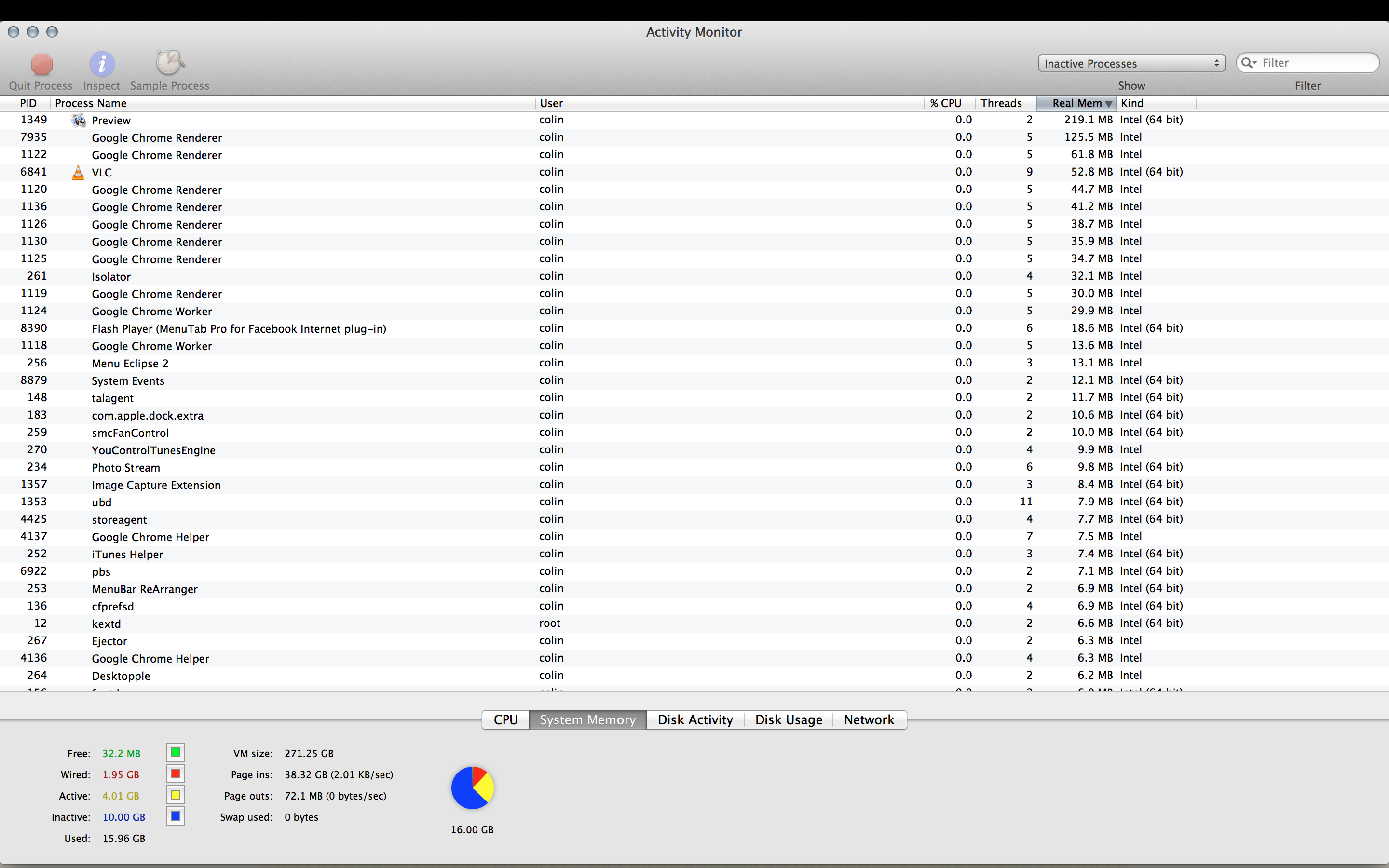Select Google Chrome Worker with PID 1124
The image size is (1389, 868).
coord(694,311)
